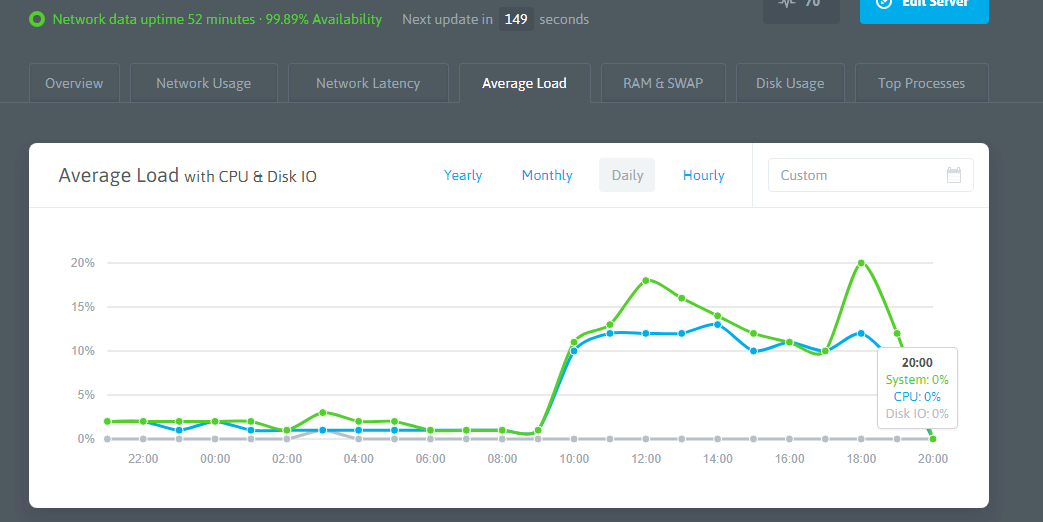Image resolution: width=1043 pixels, height=522 pixels.
Task: Click the green System peak point at 18:00
Action: (861, 263)
